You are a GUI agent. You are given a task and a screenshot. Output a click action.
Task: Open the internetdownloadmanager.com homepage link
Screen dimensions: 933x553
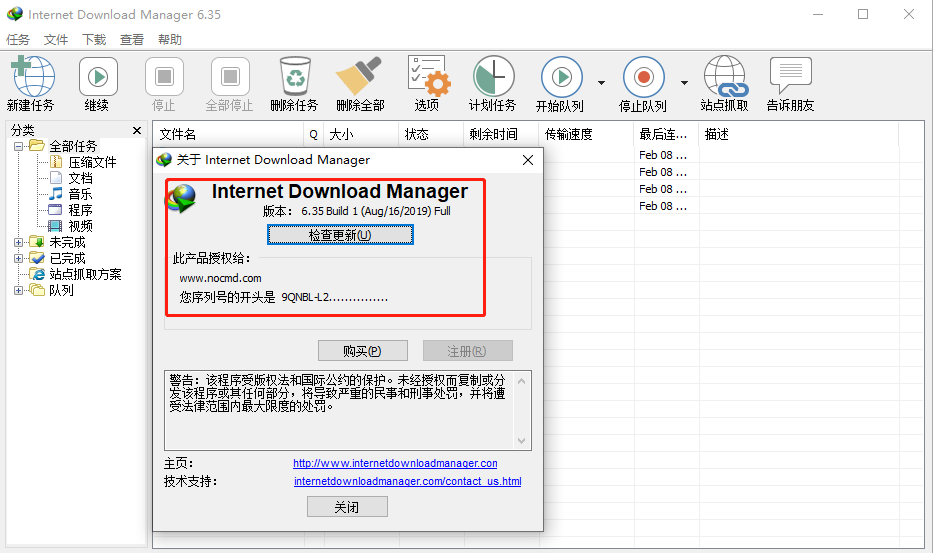pos(395,463)
